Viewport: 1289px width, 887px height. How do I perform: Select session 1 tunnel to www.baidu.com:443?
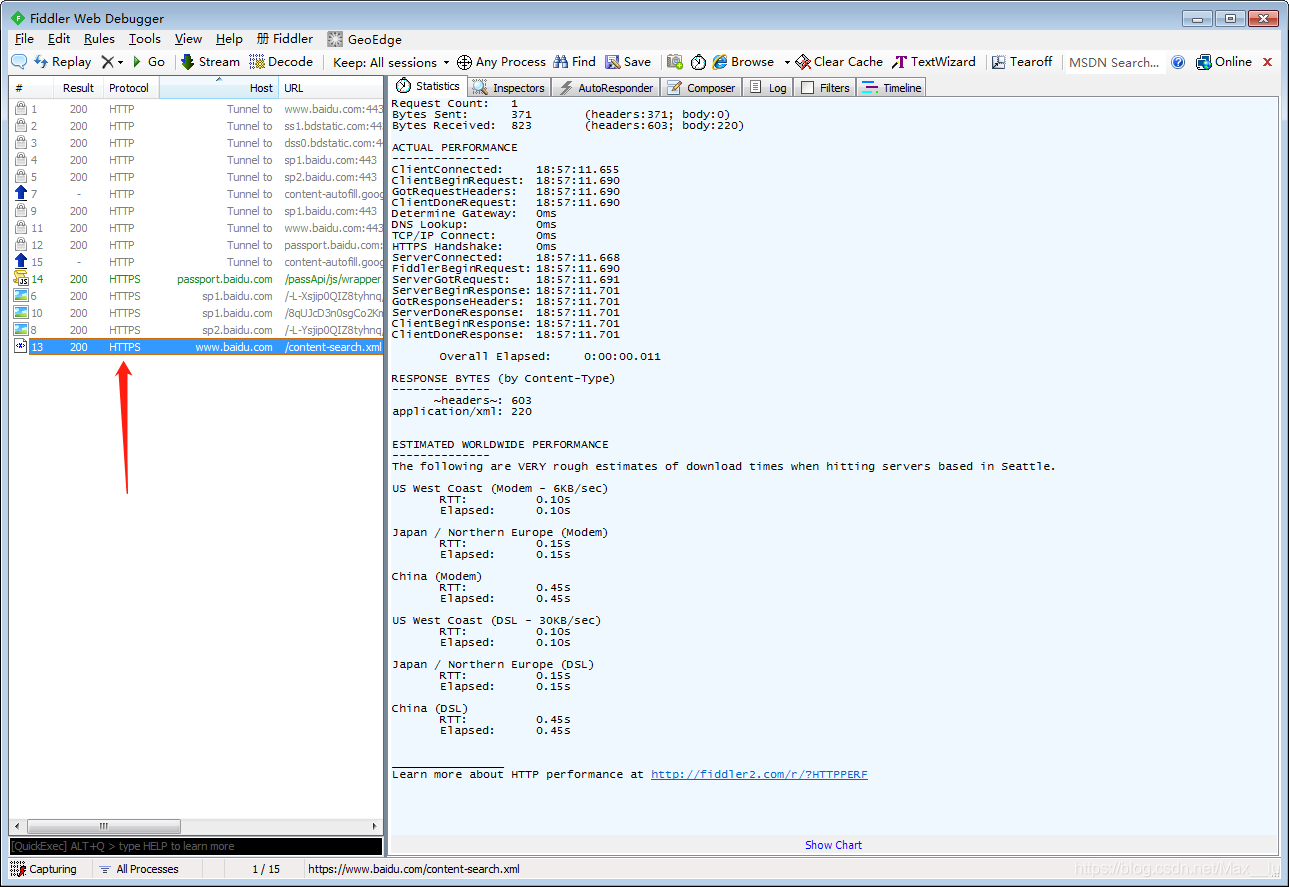point(196,109)
